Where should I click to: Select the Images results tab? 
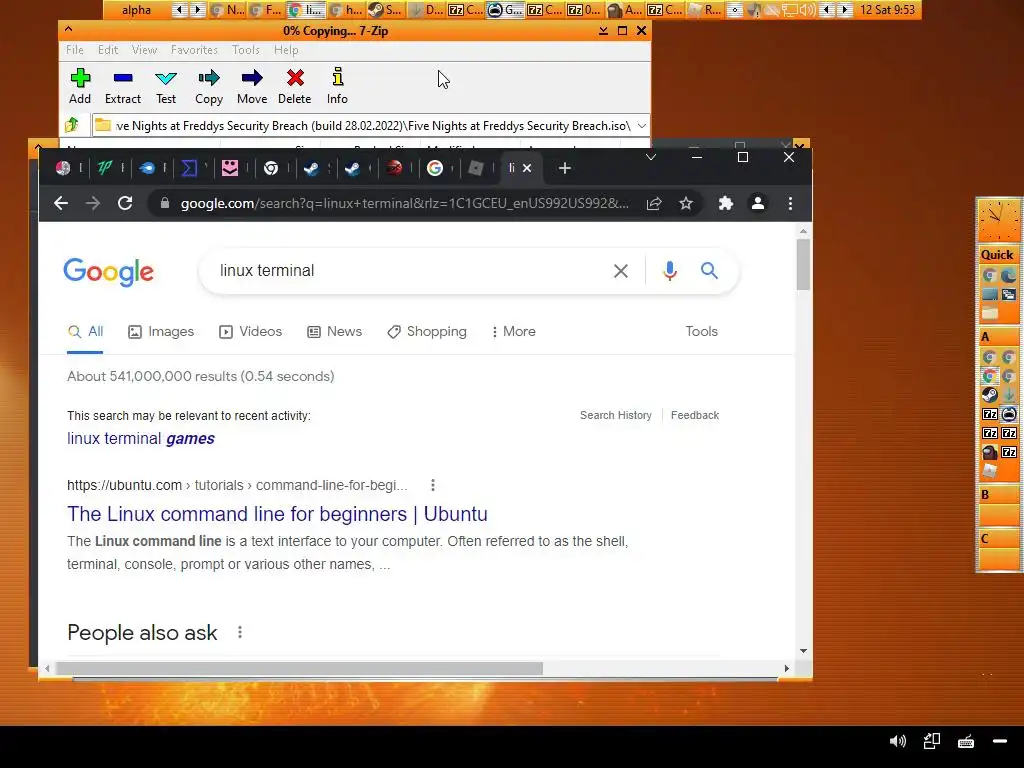click(161, 332)
